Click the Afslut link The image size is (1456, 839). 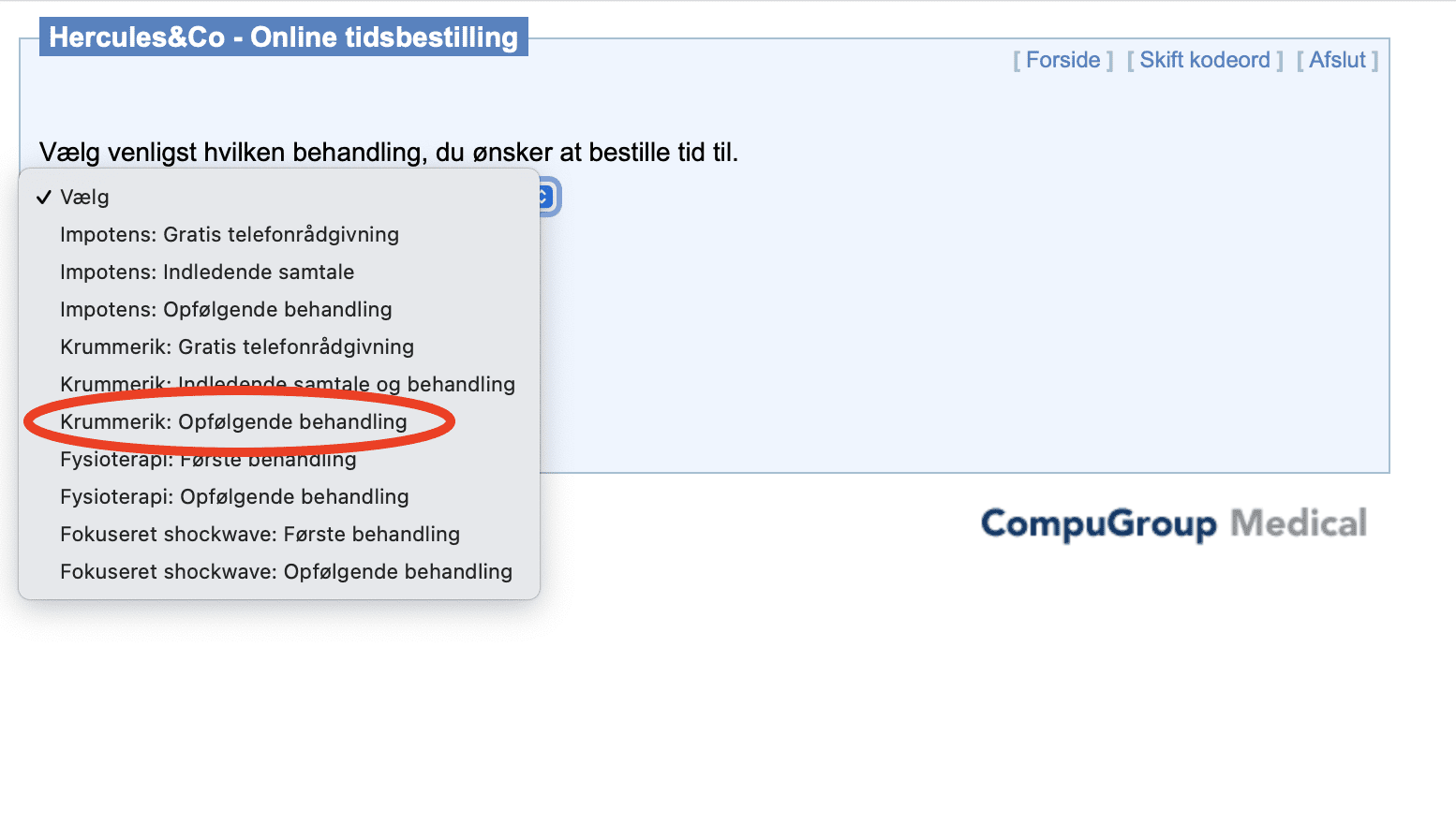click(x=1337, y=60)
